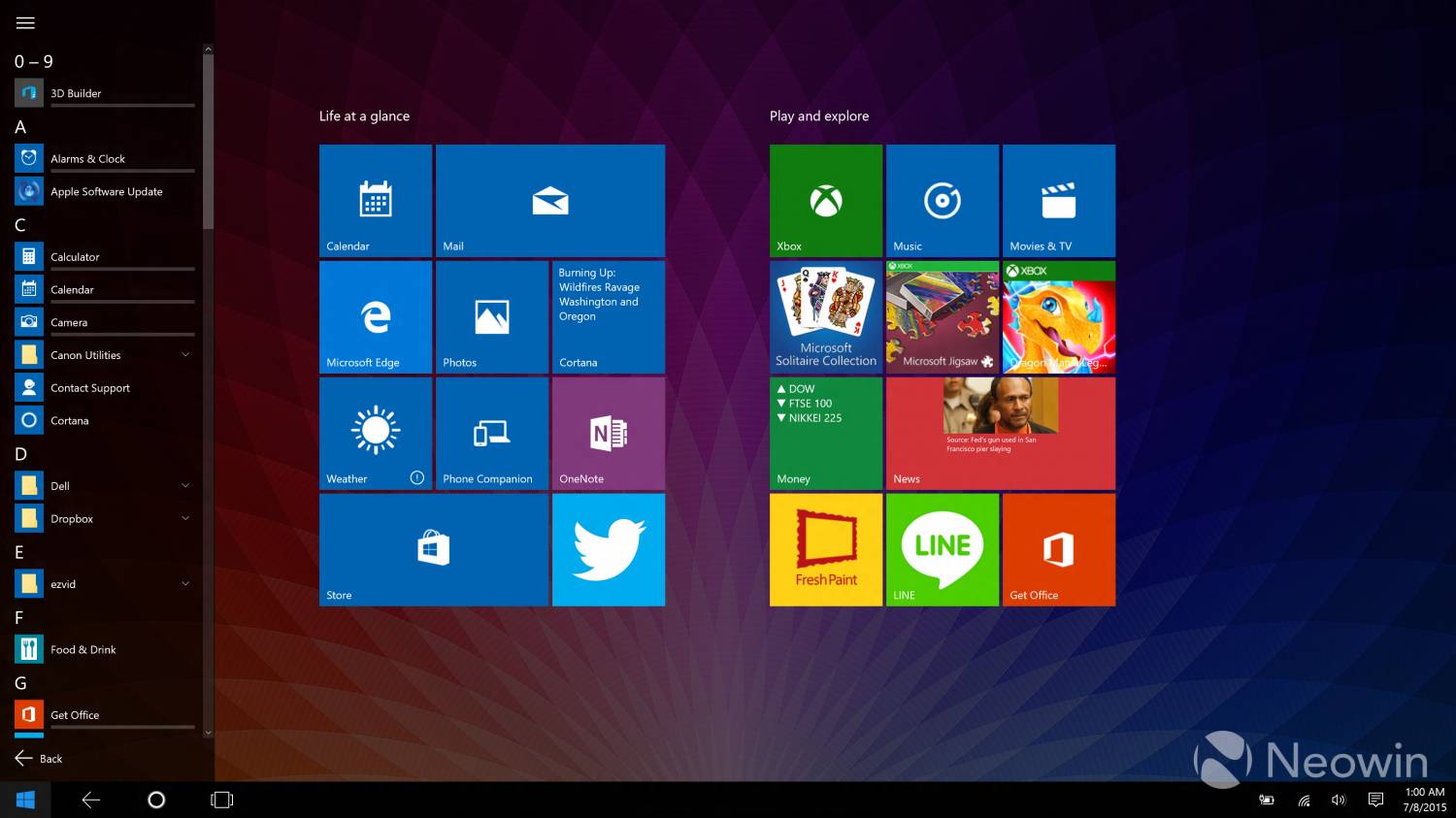Open the Photos tile
1456x818 pixels.
pos(492,317)
